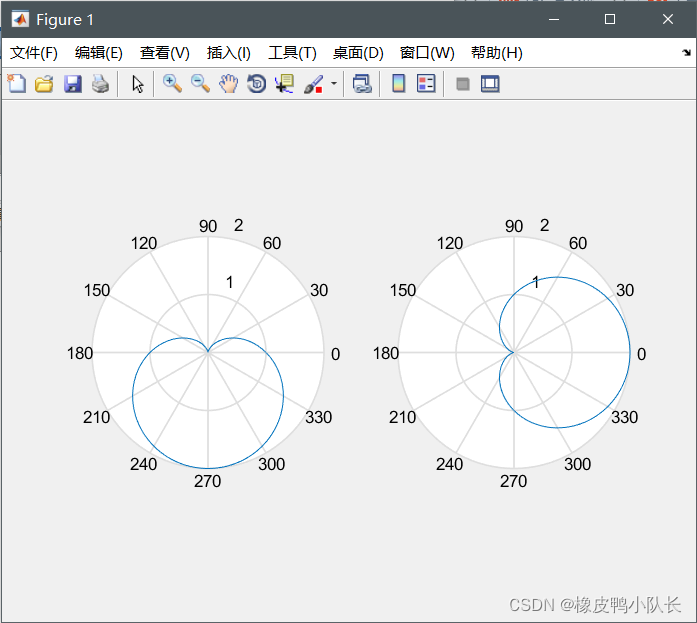Click the 150 label on the left polar plot
This screenshot has height=623, width=697.
point(97,290)
